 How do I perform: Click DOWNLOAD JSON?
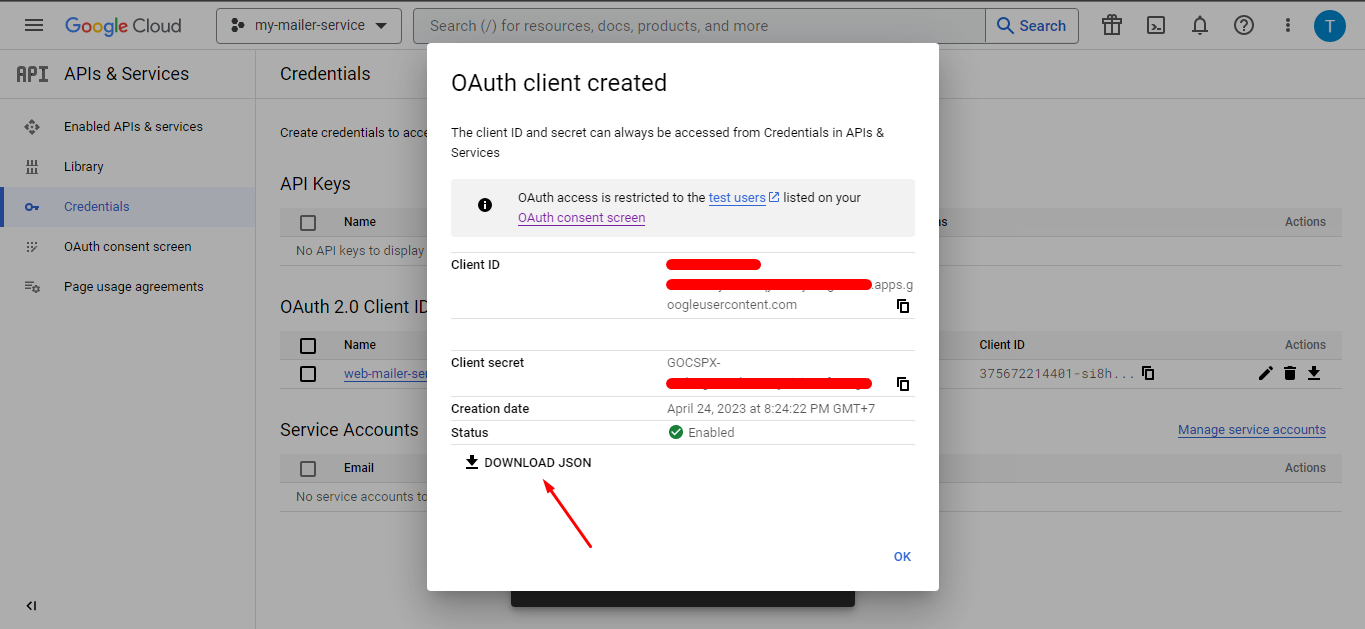point(527,462)
